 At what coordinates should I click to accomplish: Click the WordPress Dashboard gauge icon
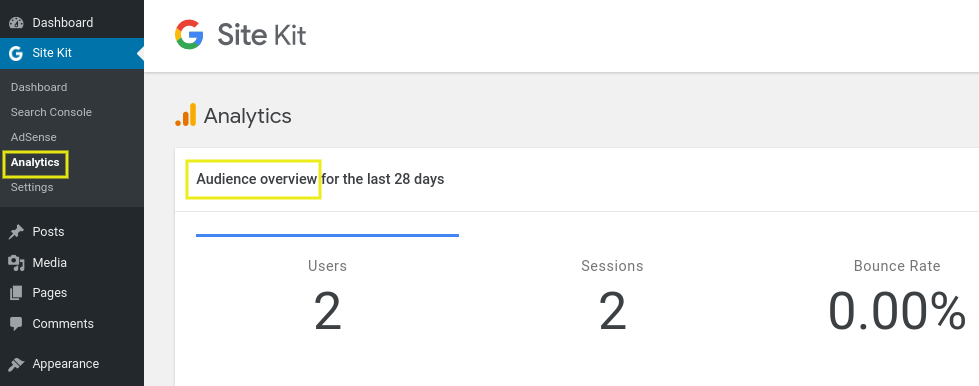pyautogui.click(x=16, y=22)
